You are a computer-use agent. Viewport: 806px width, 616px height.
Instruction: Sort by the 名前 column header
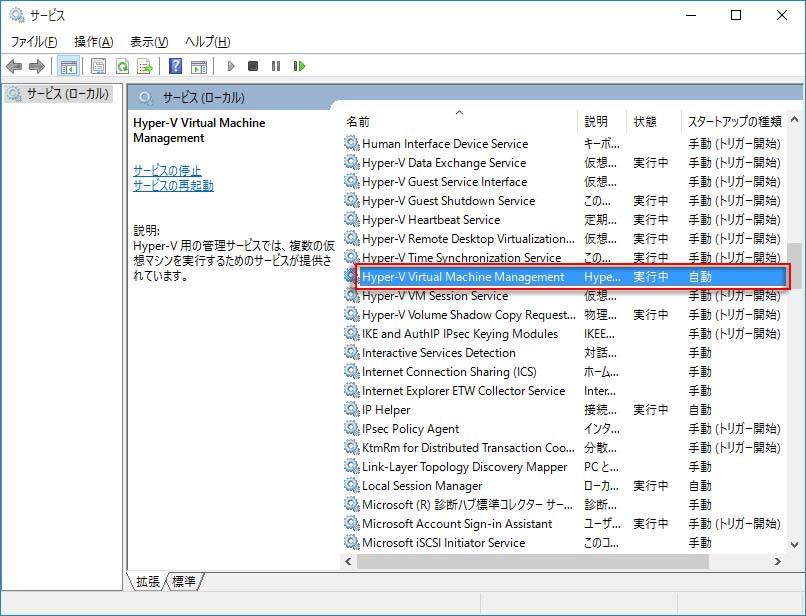click(460, 121)
